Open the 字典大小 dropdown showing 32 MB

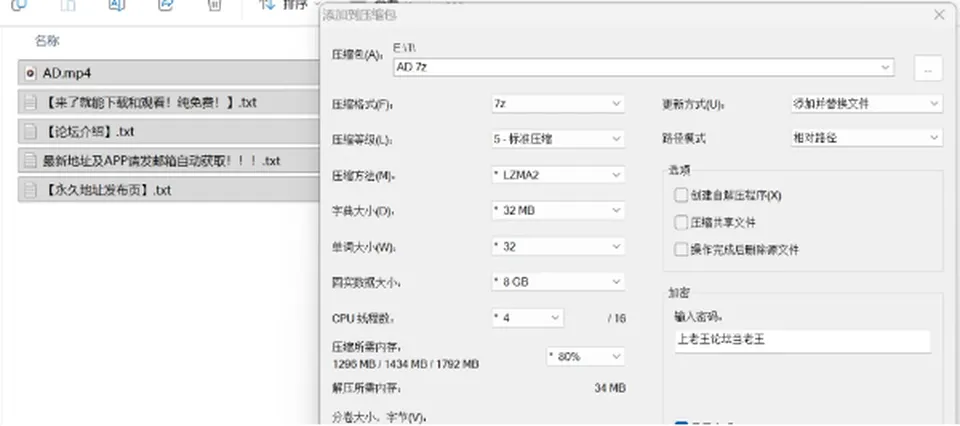558,211
